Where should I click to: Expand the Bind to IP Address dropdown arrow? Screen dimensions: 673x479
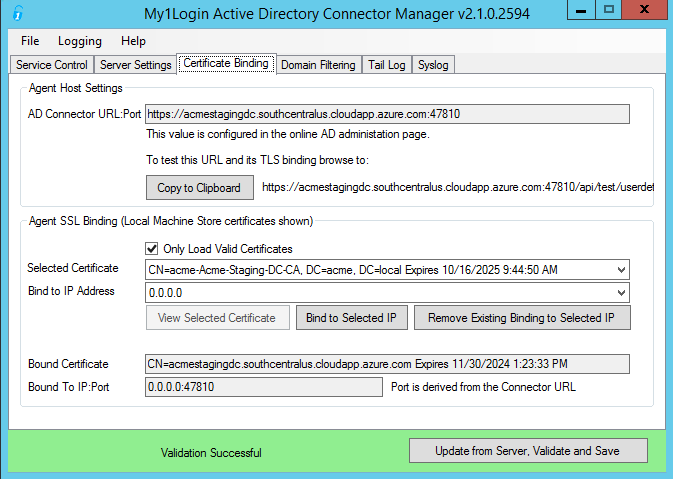pyautogui.click(x=621, y=293)
